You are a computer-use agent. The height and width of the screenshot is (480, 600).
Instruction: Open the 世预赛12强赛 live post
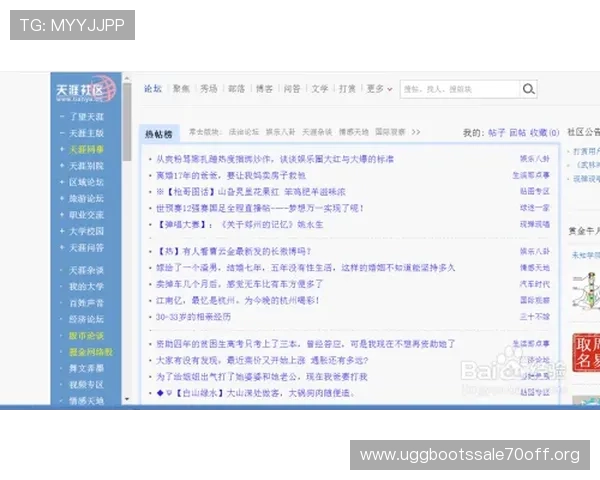tap(259, 208)
